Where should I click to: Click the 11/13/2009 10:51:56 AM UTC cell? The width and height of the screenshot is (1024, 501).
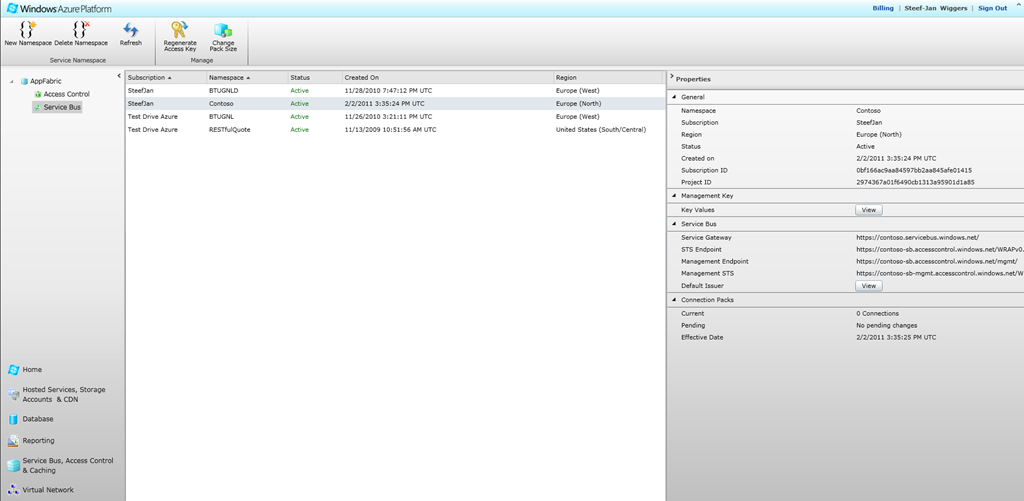click(x=391, y=130)
